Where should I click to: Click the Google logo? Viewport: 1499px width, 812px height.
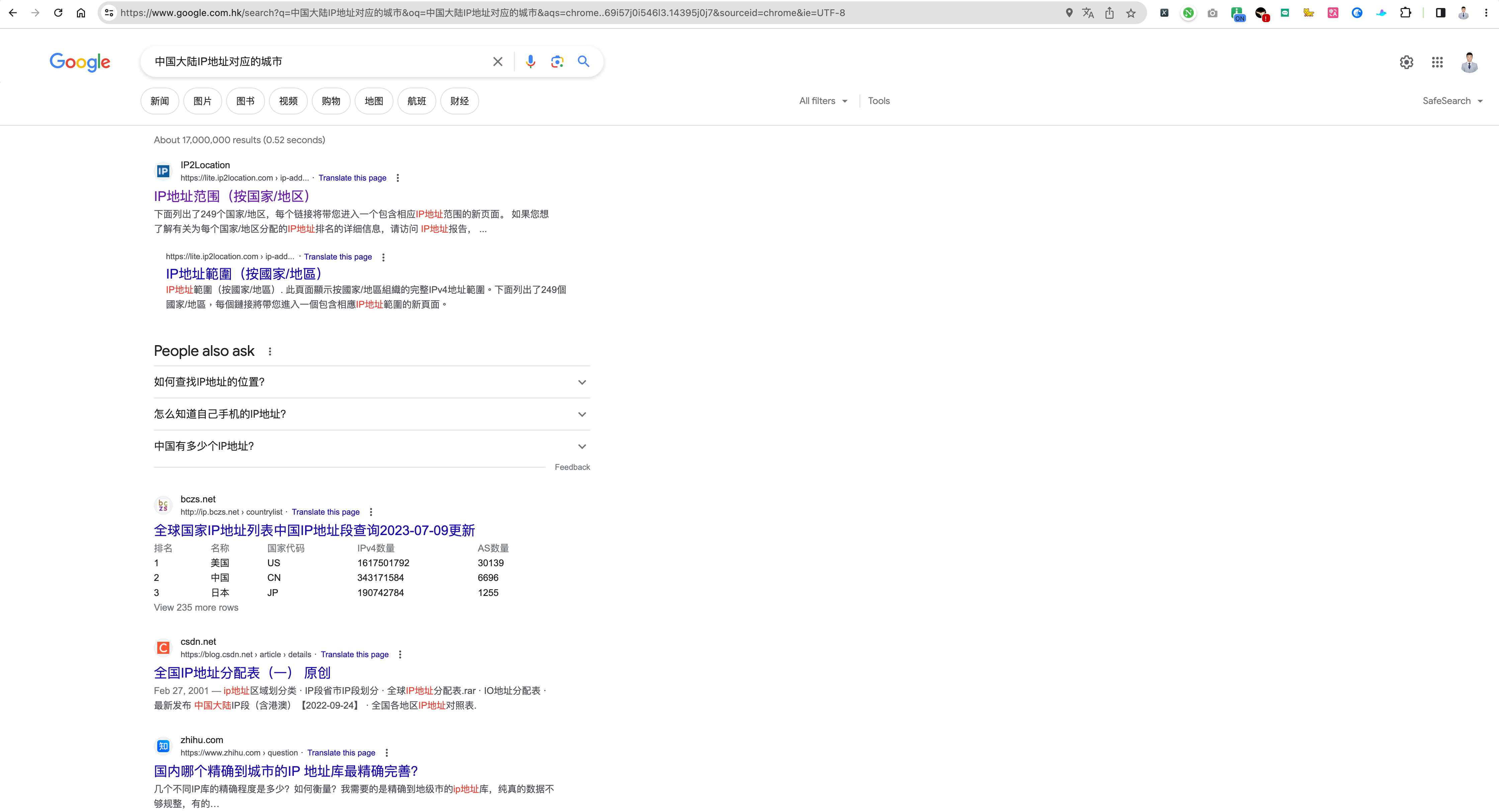coord(80,62)
